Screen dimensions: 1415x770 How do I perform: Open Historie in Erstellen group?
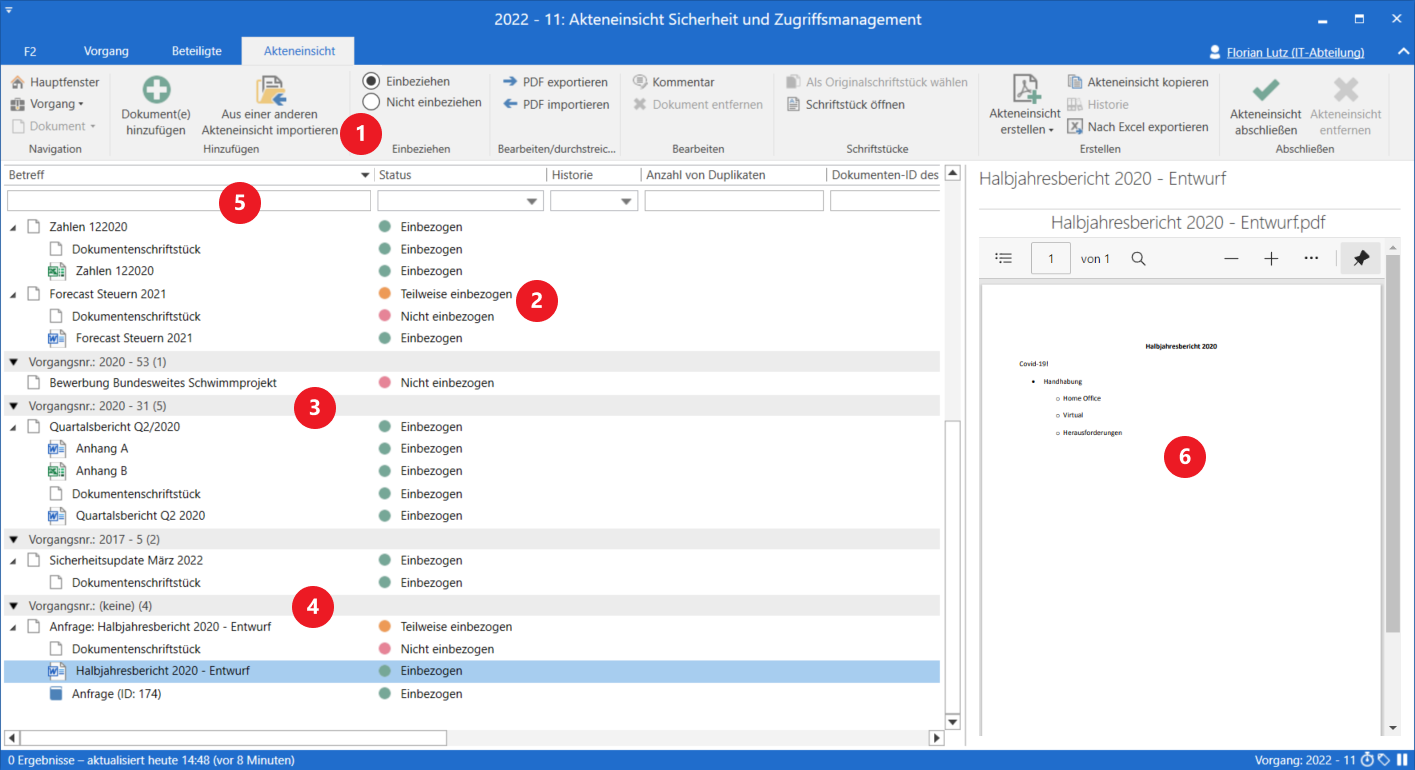[x=1098, y=104]
